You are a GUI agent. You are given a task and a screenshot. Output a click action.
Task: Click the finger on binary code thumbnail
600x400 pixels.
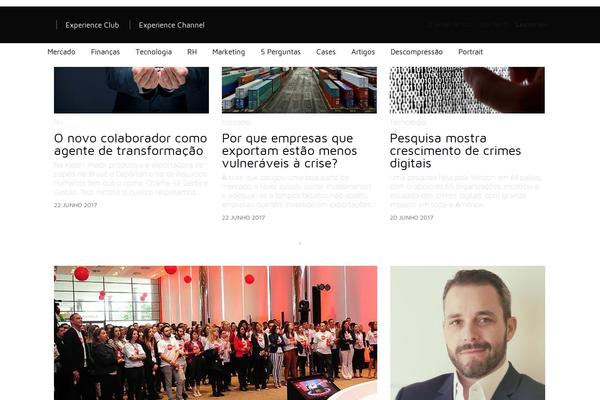[467, 90]
